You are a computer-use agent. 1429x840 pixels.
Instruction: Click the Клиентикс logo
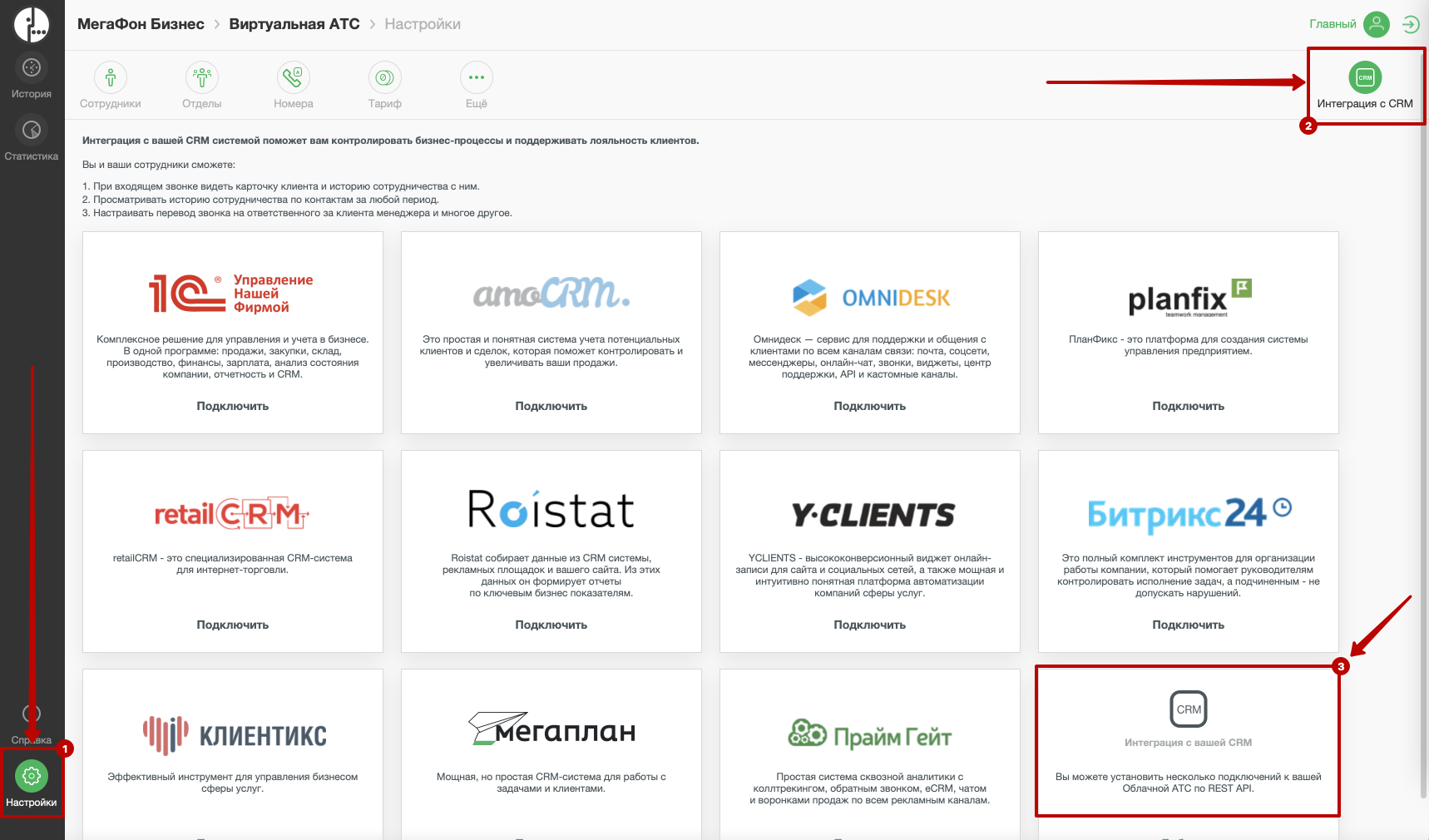(x=235, y=734)
